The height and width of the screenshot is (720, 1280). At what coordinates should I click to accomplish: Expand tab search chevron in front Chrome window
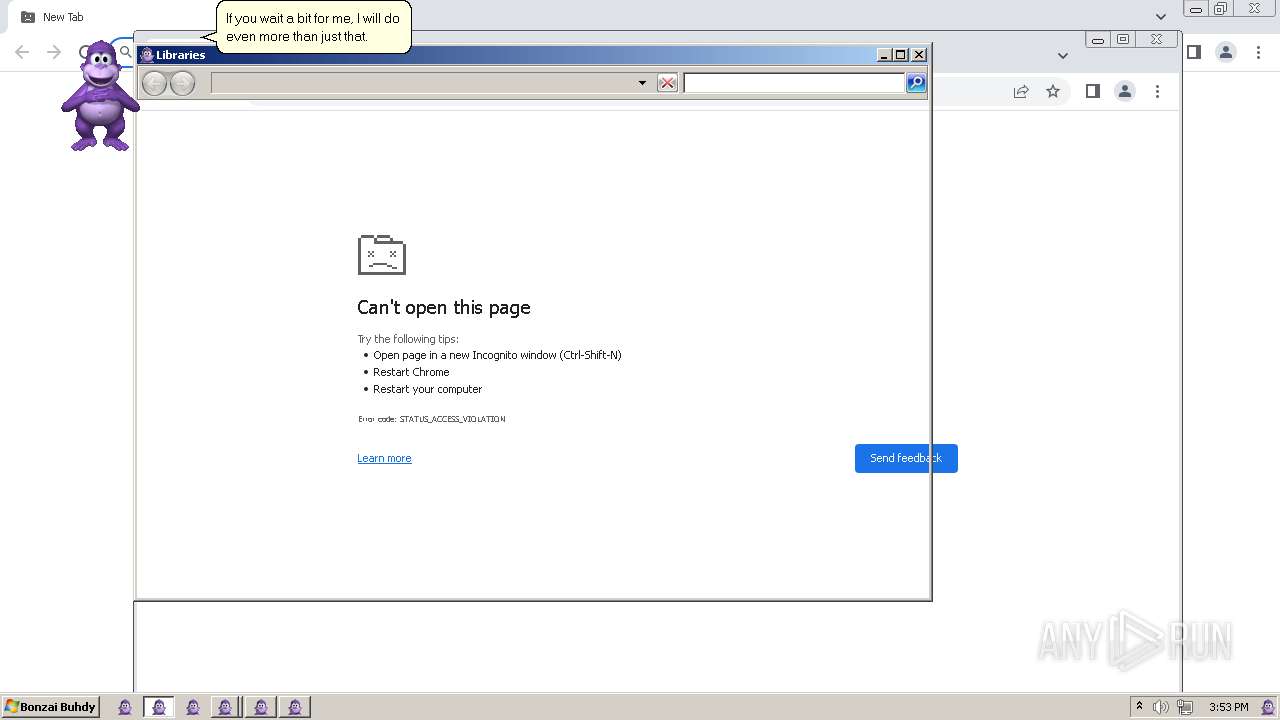tap(1062, 55)
